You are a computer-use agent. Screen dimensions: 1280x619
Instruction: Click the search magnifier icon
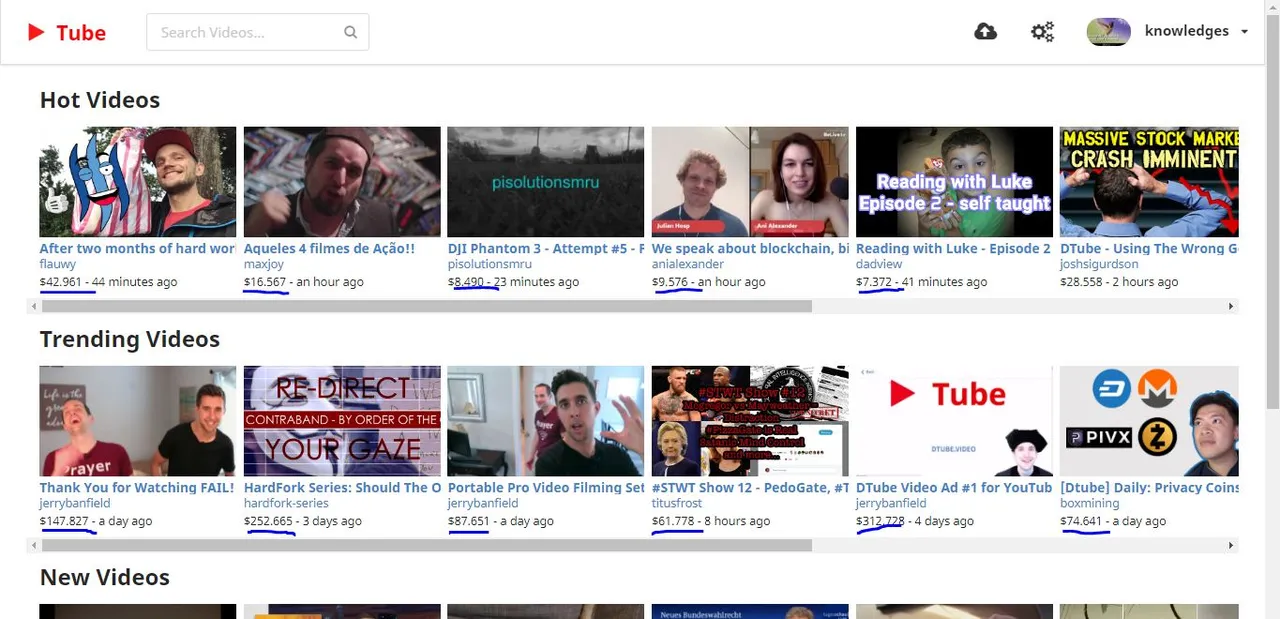(350, 32)
